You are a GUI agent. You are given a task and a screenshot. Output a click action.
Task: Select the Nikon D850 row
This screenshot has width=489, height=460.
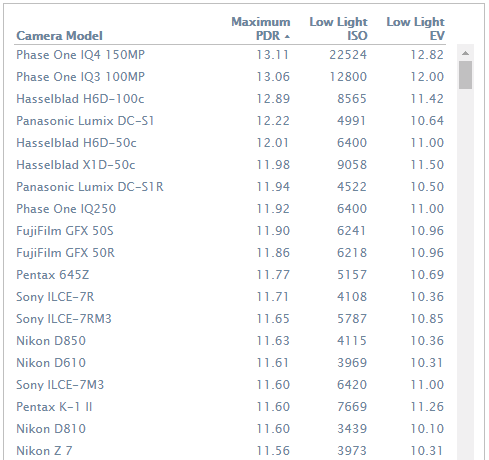pyautogui.click(x=230, y=341)
